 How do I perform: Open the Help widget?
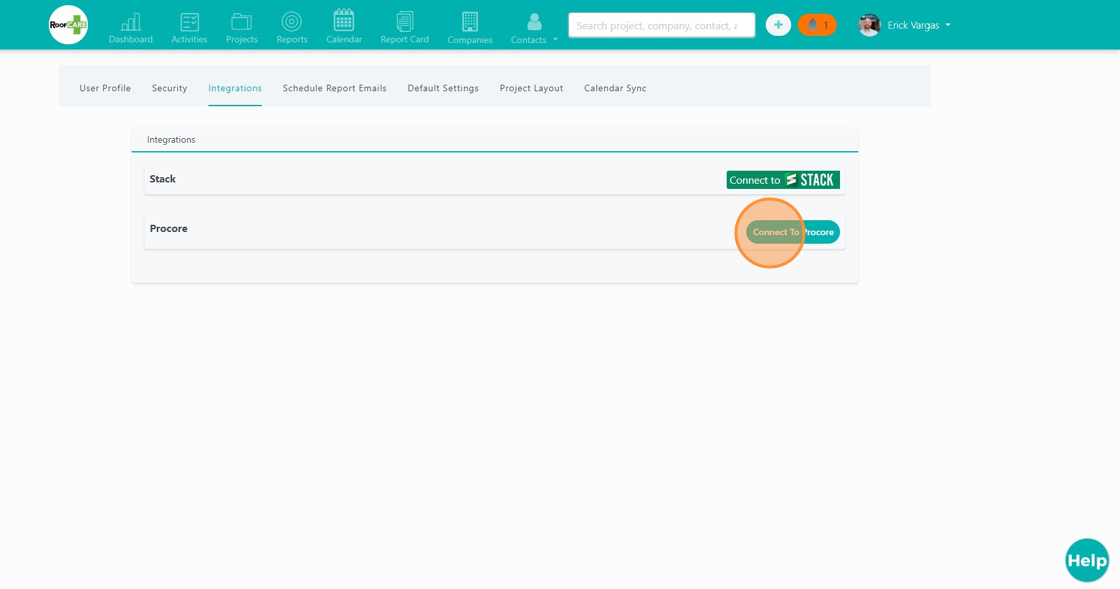click(x=1087, y=560)
